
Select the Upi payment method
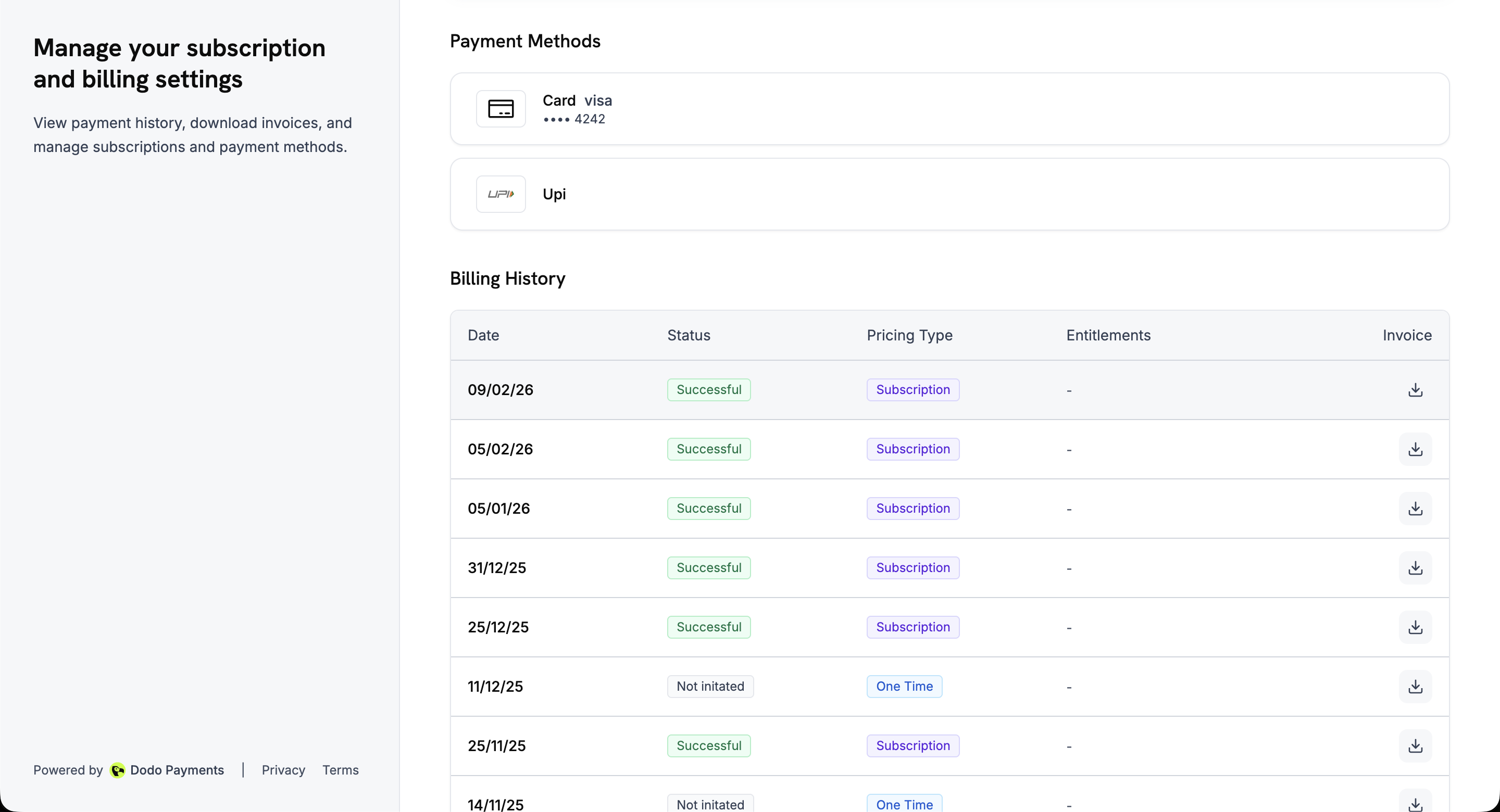point(949,193)
